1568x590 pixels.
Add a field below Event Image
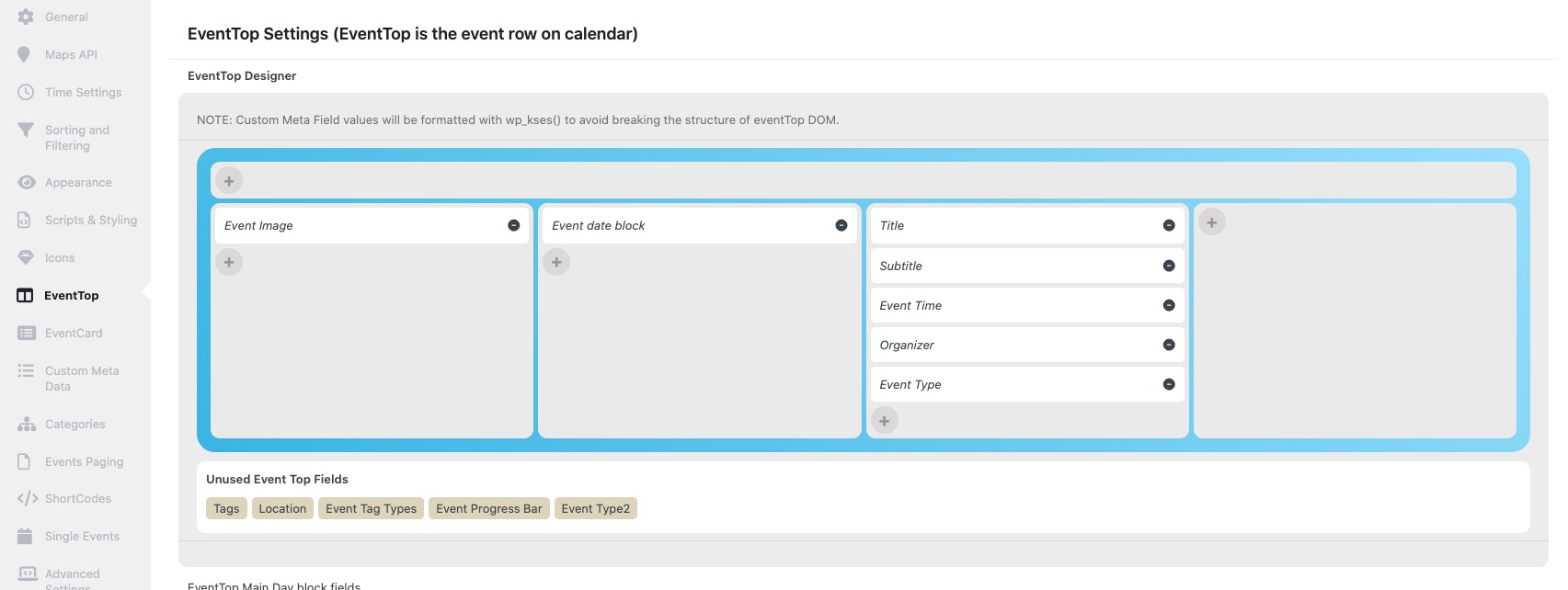click(x=229, y=262)
